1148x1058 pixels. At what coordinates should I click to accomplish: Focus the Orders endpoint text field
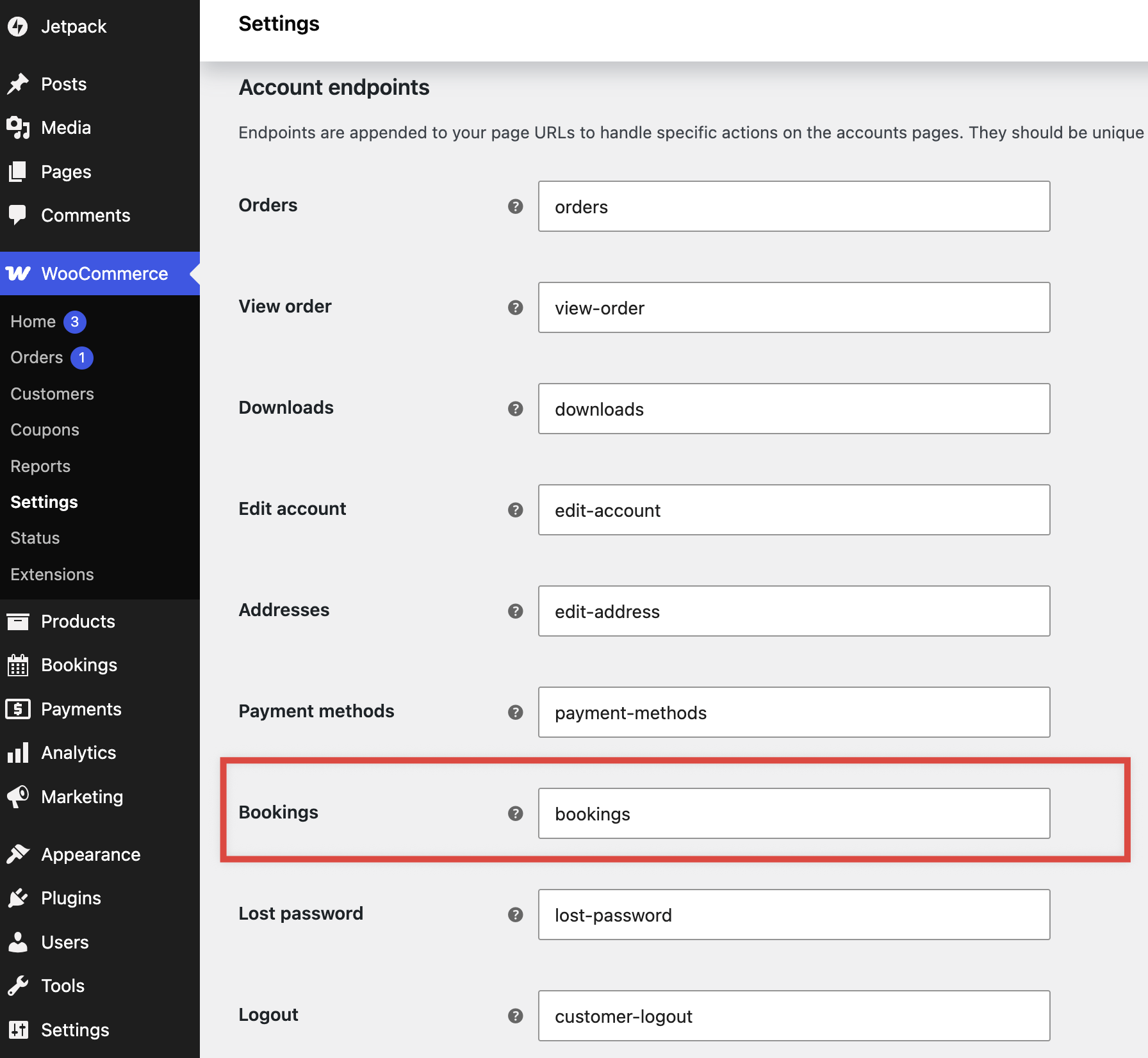click(794, 206)
